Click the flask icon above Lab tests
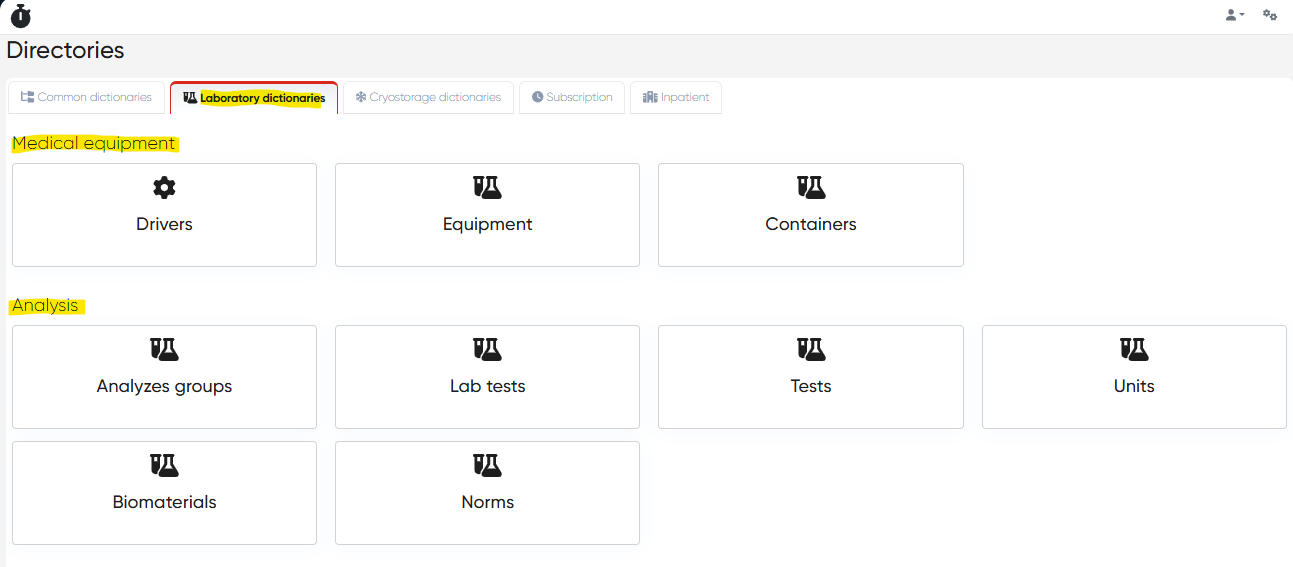Image resolution: width=1293 pixels, height=567 pixels. 487,349
